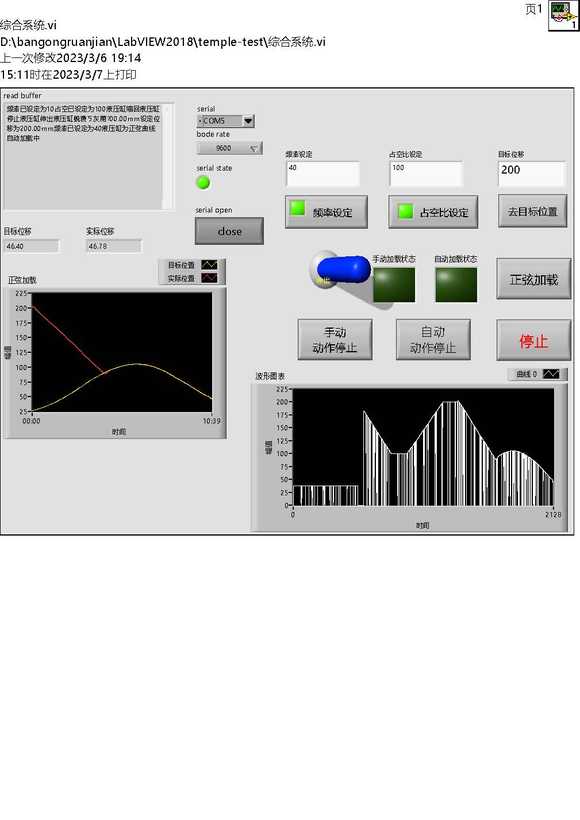580x820 pixels.
Task: Click the 实际位置 plot legend icon
Action: click(x=209, y=278)
